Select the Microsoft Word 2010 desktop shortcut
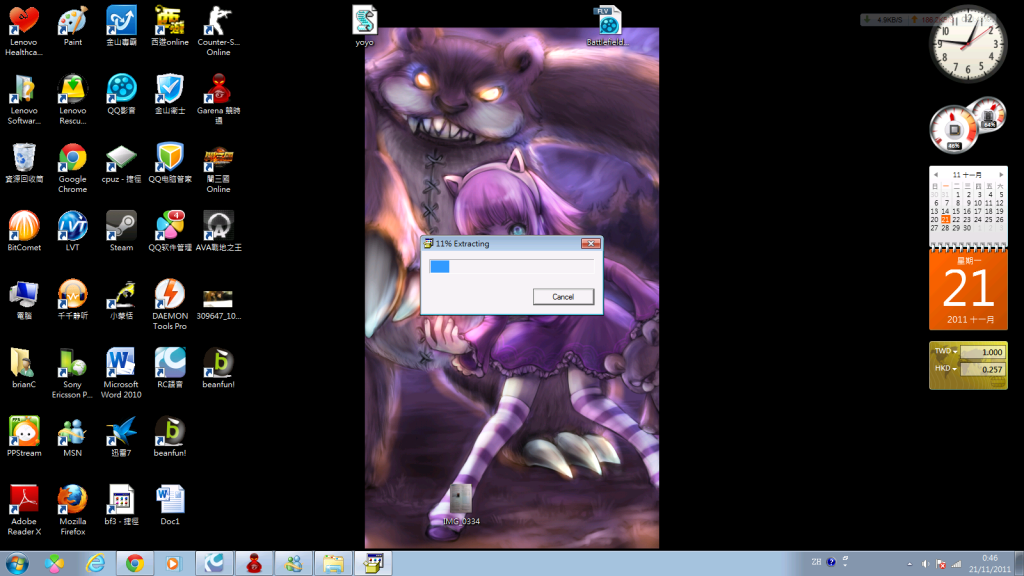Screen dimensions: 1024x576 (x=121, y=373)
